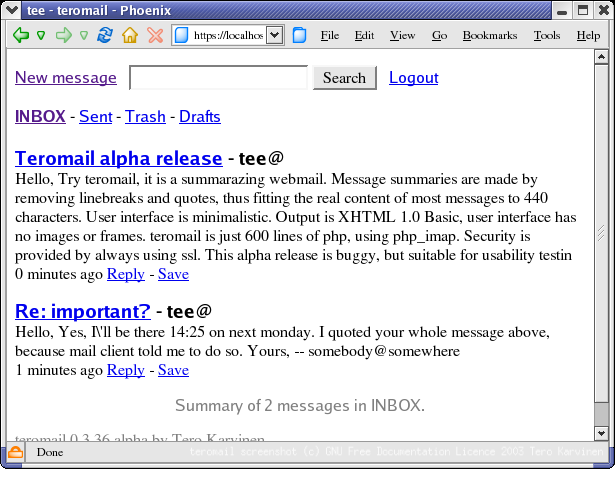Open the File menu
This screenshot has height=480, width=615.
329,36
